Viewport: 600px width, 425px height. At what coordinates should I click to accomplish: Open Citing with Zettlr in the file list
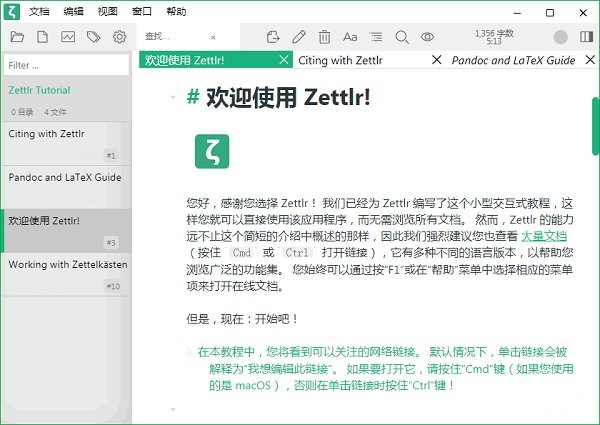[x=66, y=143]
